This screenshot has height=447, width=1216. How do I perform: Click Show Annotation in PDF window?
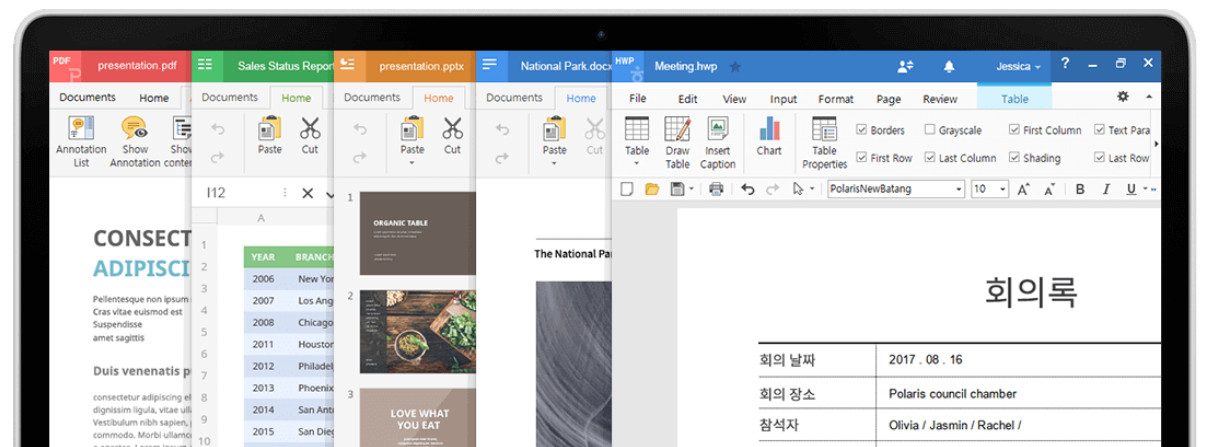pyautogui.click(x=134, y=141)
